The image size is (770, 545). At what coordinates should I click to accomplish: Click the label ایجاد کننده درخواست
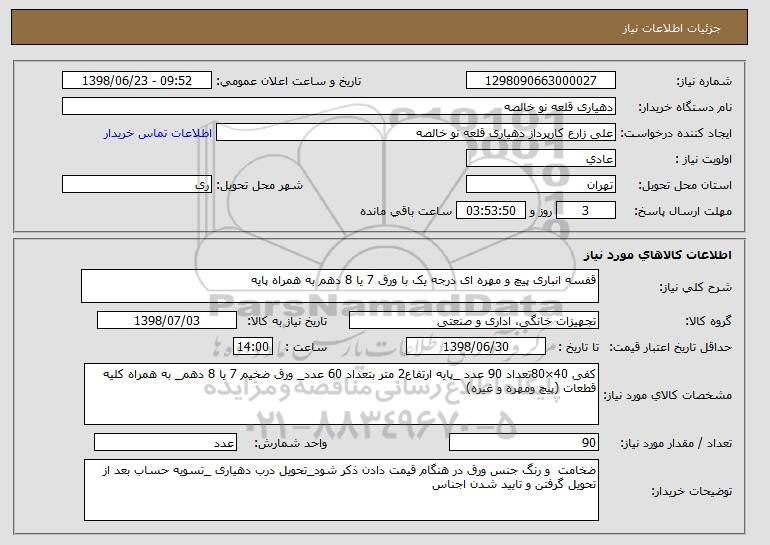(x=676, y=133)
